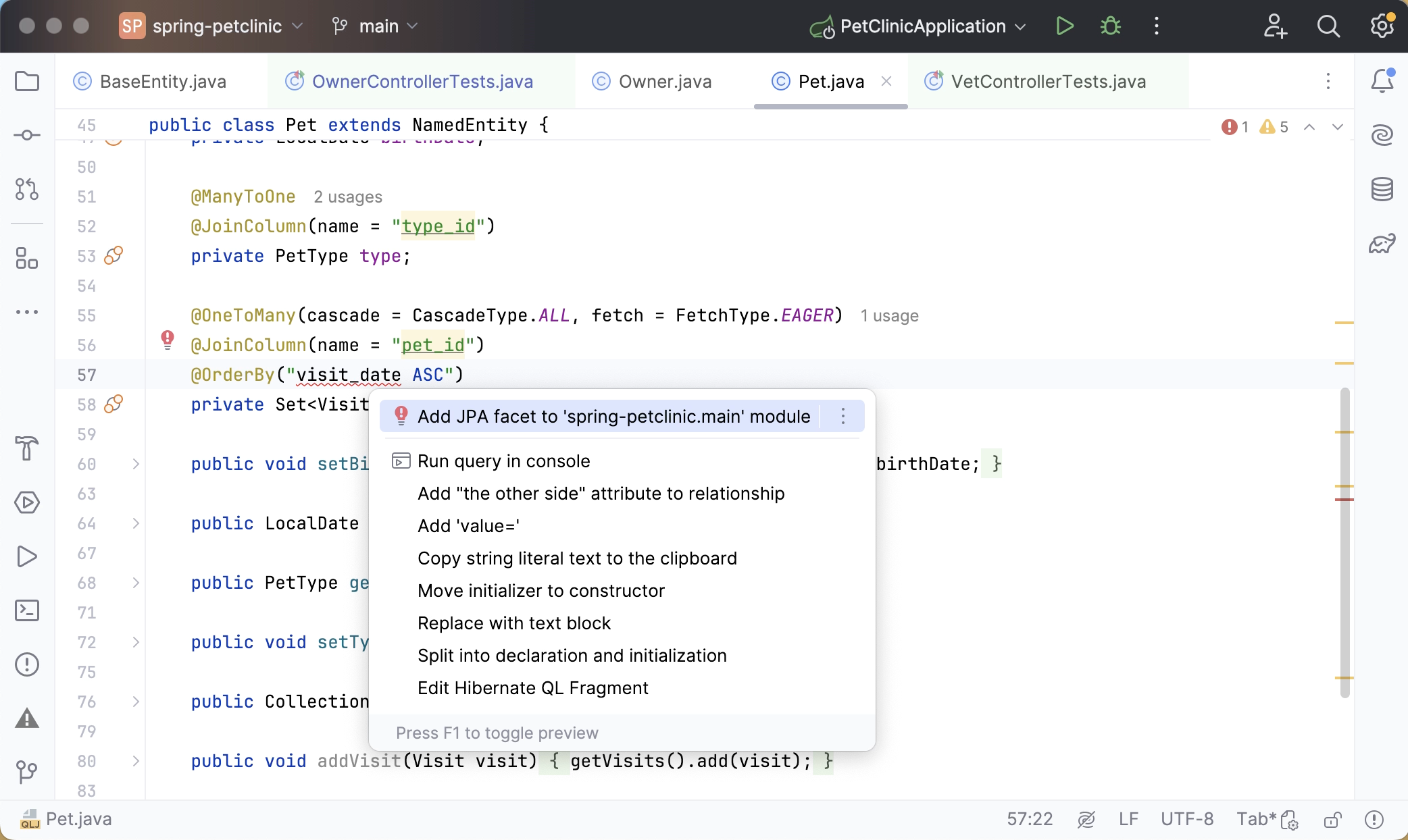Open the Terminal tool window

click(x=27, y=610)
